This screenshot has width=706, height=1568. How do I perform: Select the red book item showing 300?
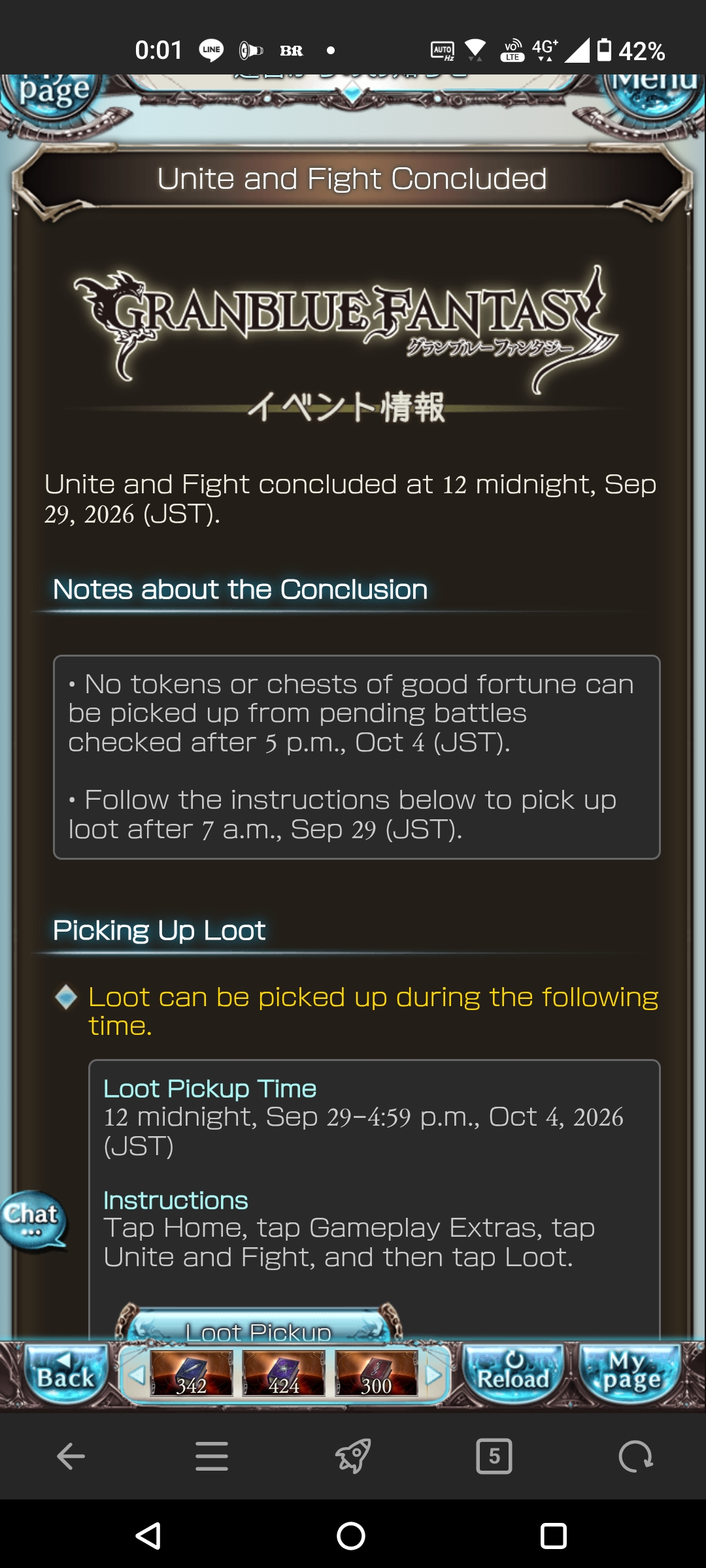(x=377, y=1374)
